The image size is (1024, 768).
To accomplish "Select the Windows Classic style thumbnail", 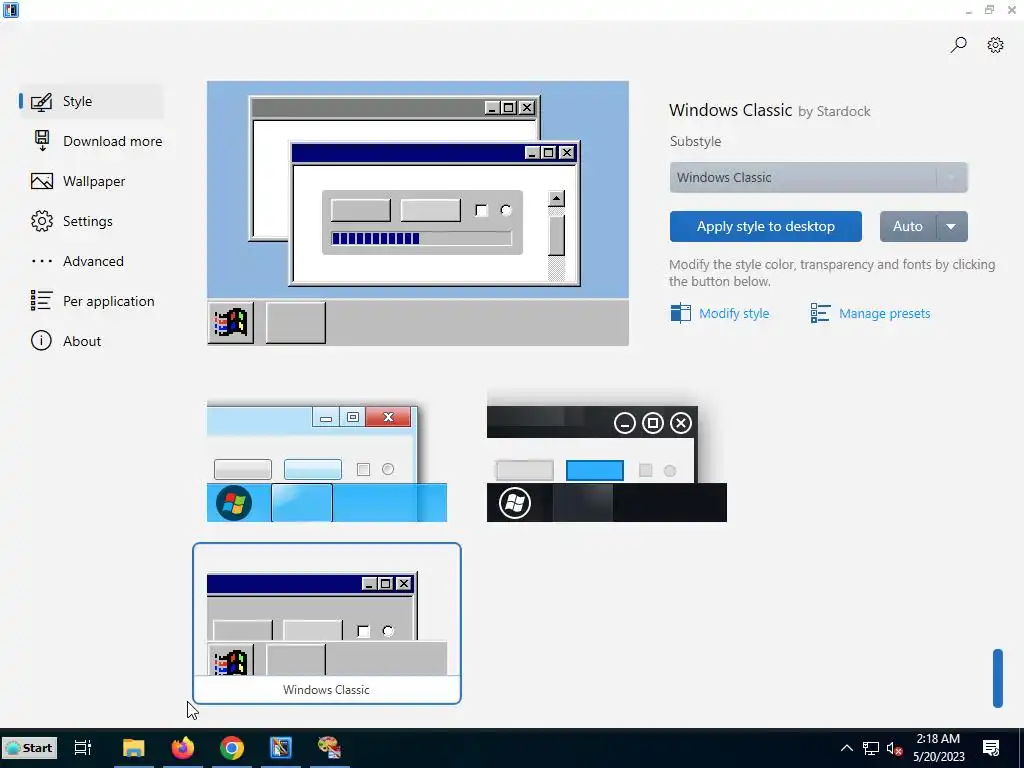I will pyautogui.click(x=327, y=624).
